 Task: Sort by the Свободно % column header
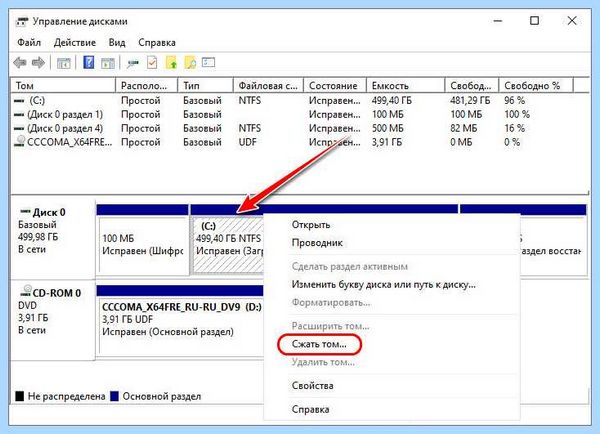tap(536, 86)
